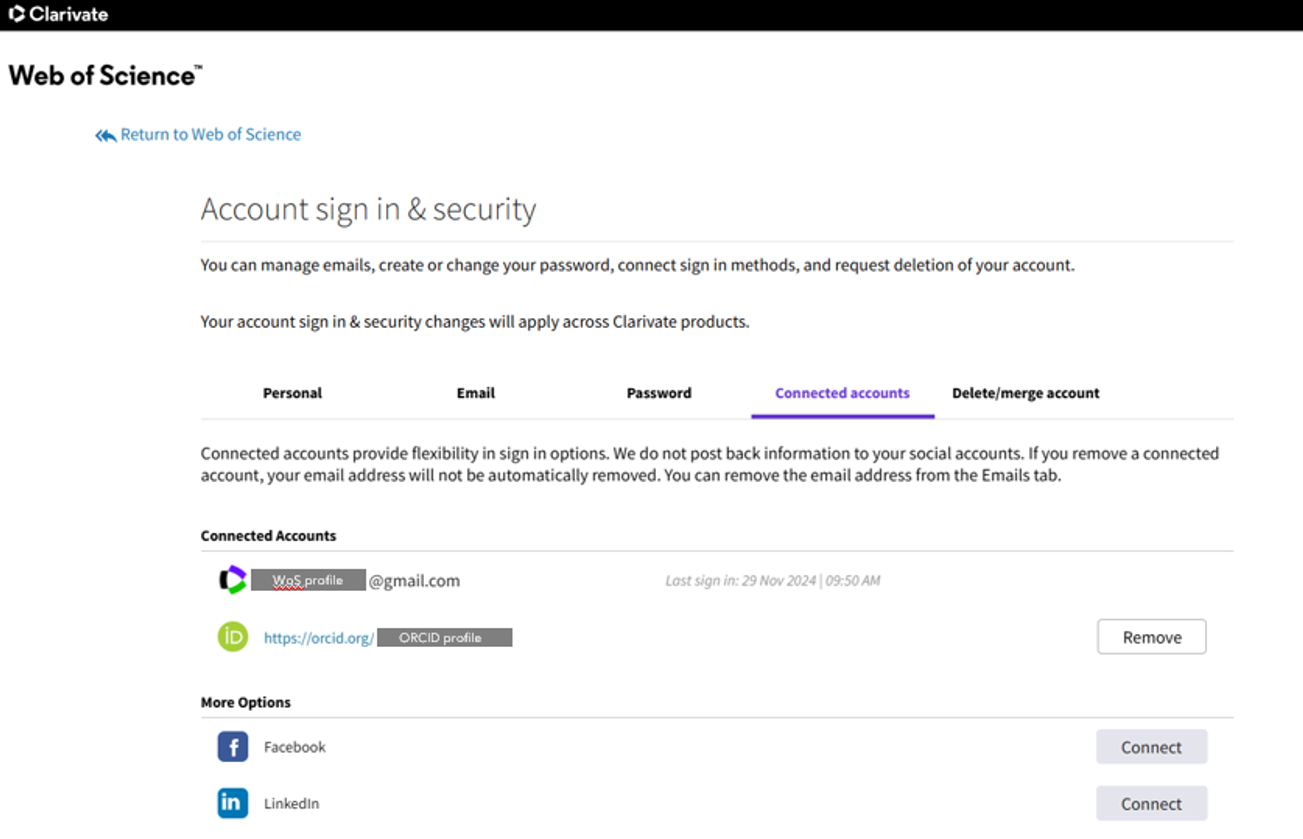The height and width of the screenshot is (839, 1303).
Task: Switch to the Email tab
Action: tap(476, 393)
